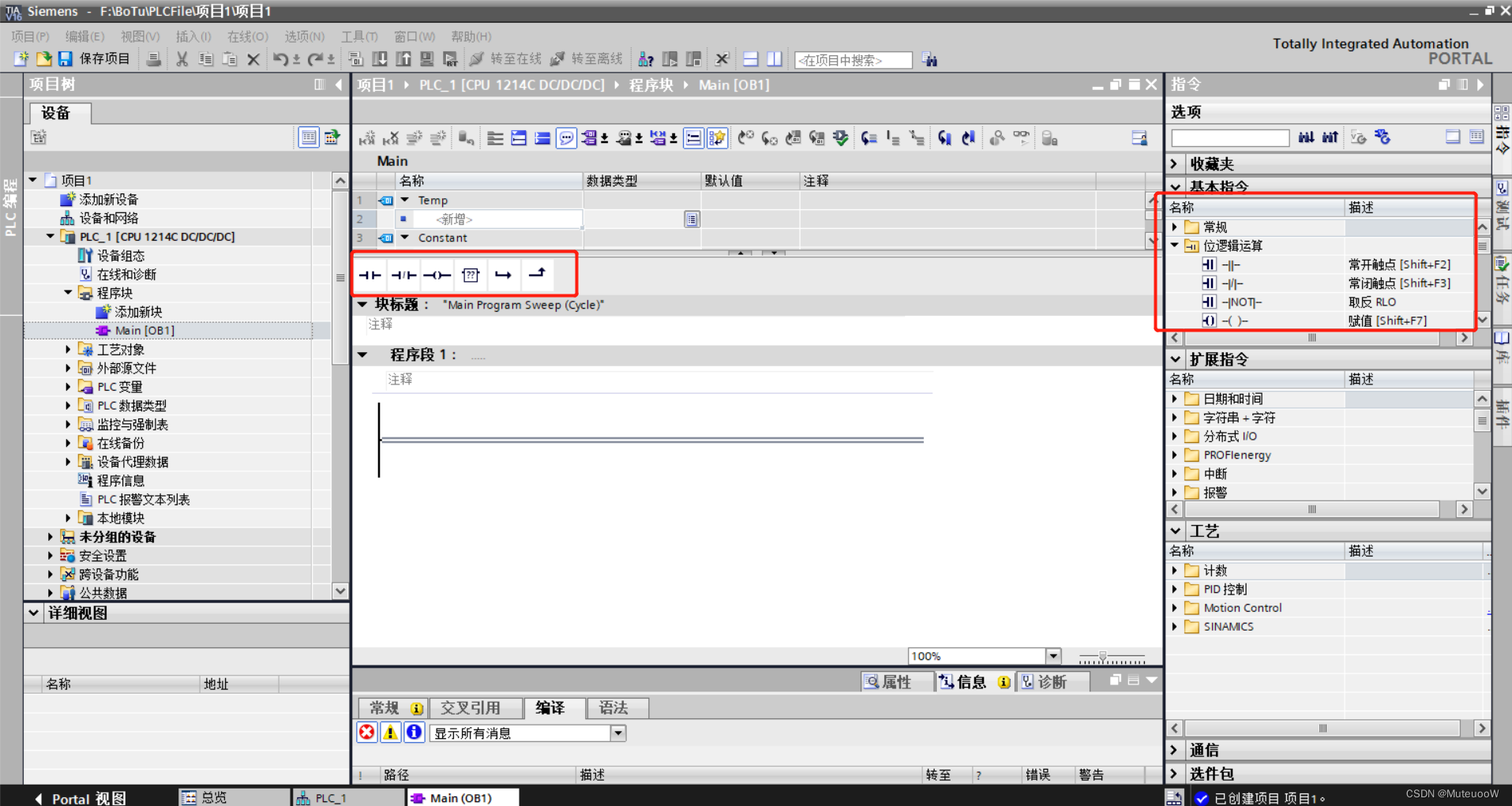Open an existing project with the folder icon
The image size is (1512, 806).
[43, 59]
